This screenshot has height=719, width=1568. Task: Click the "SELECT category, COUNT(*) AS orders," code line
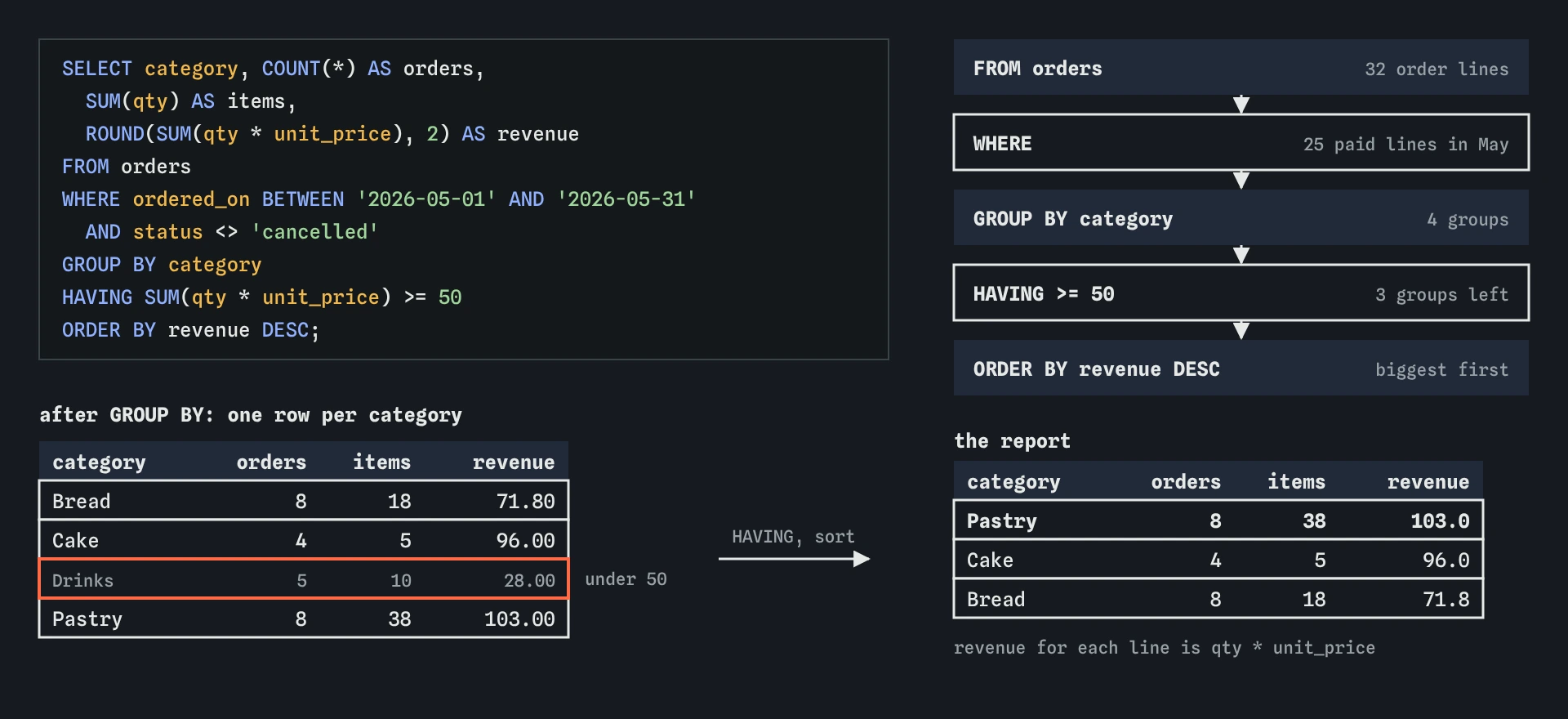[x=274, y=69]
